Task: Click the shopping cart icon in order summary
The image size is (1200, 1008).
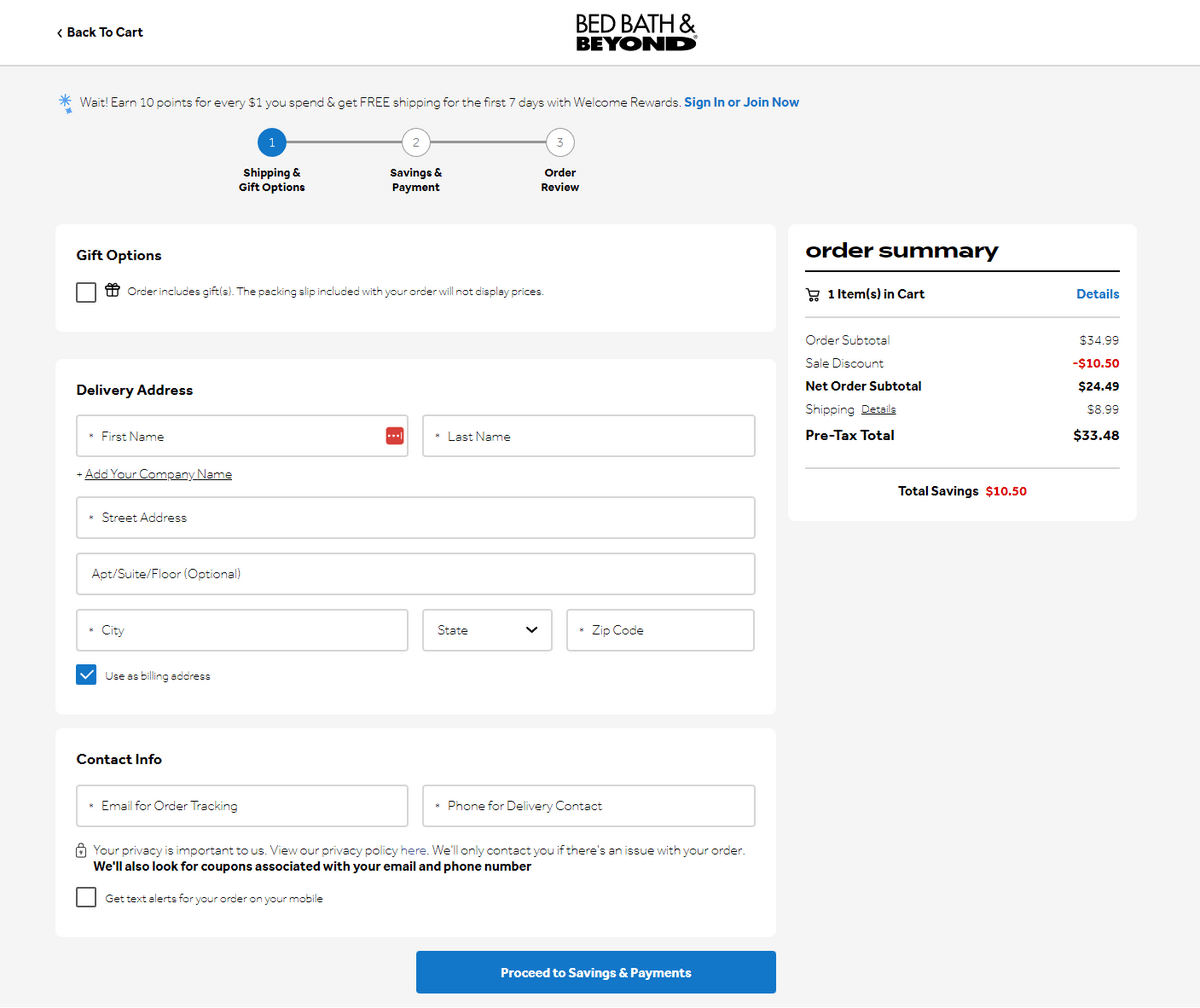Action: pyautogui.click(x=814, y=293)
